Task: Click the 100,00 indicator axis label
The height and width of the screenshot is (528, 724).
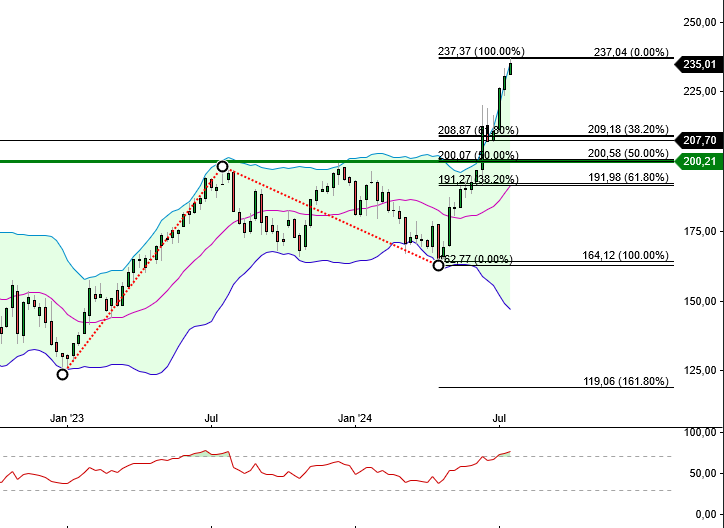Action: 700,432
